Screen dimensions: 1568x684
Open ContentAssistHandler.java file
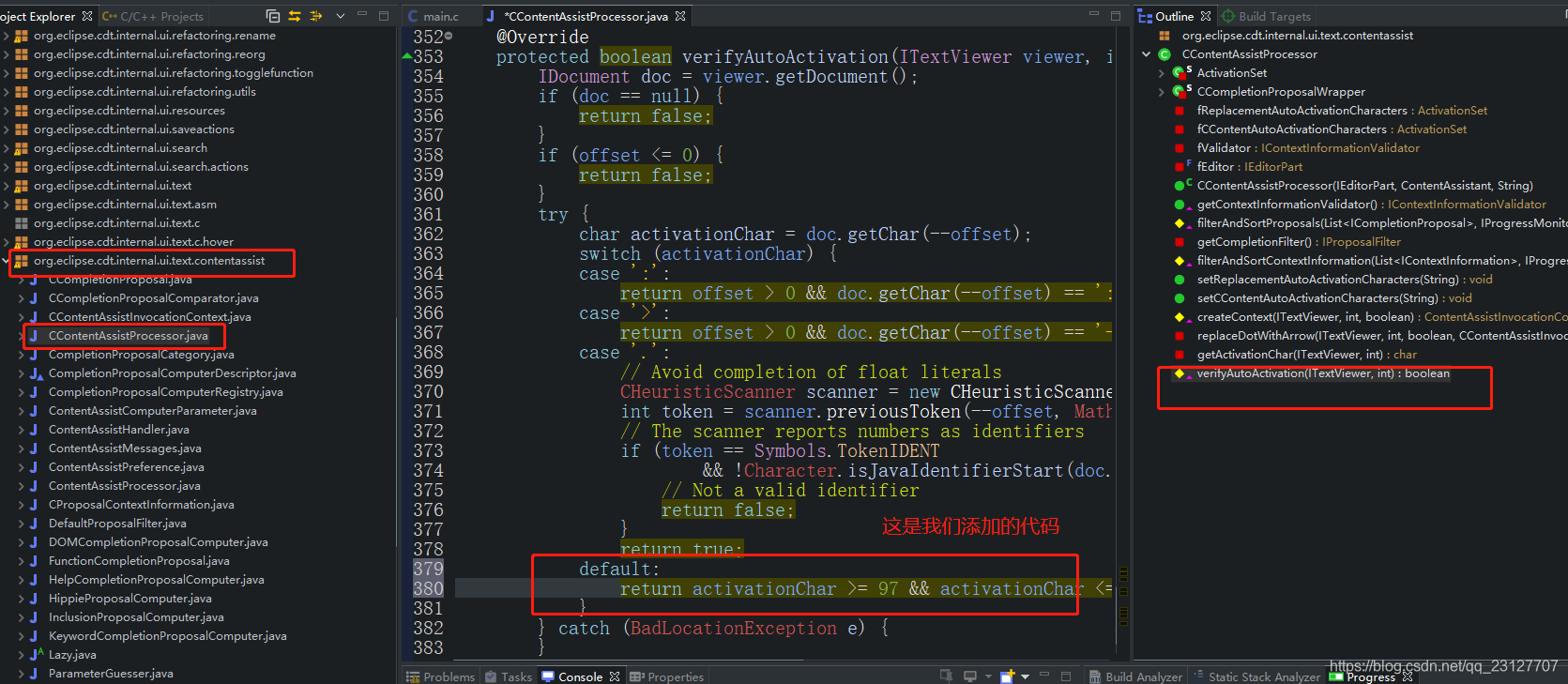point(119,430)
